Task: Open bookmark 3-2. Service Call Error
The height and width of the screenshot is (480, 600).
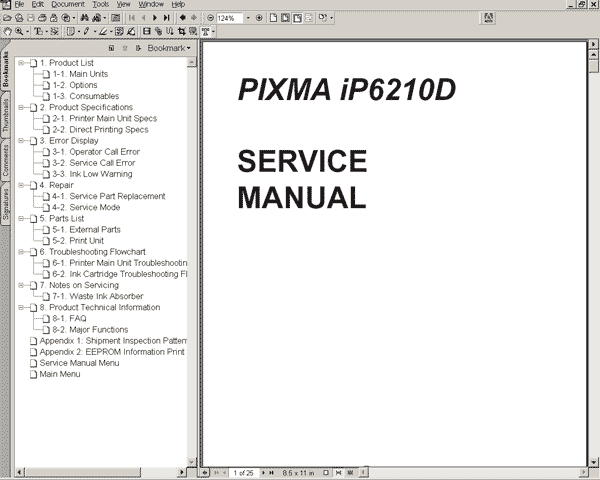Action: pos(94,163)
